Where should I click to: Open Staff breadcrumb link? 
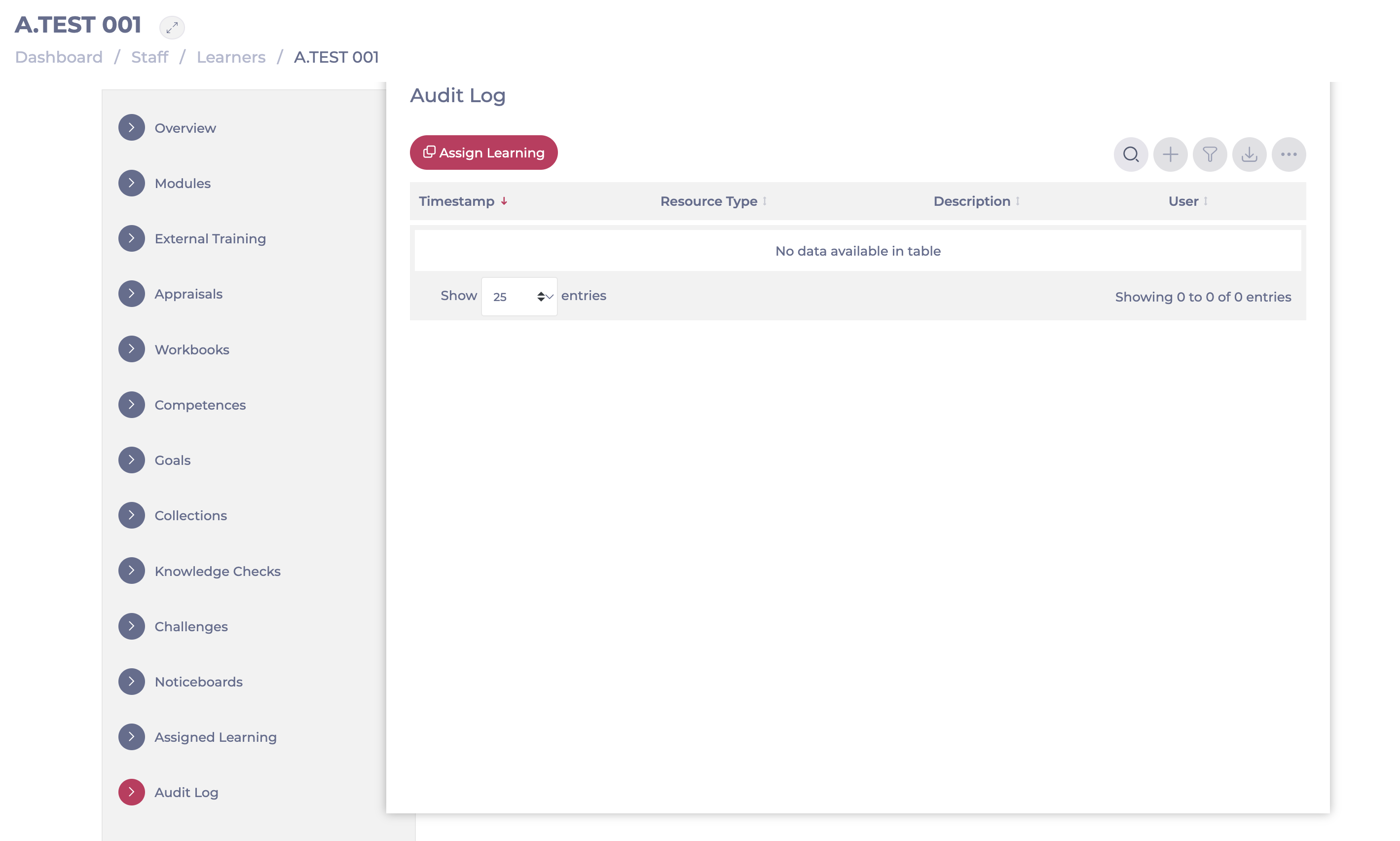[x=149, y=57]
